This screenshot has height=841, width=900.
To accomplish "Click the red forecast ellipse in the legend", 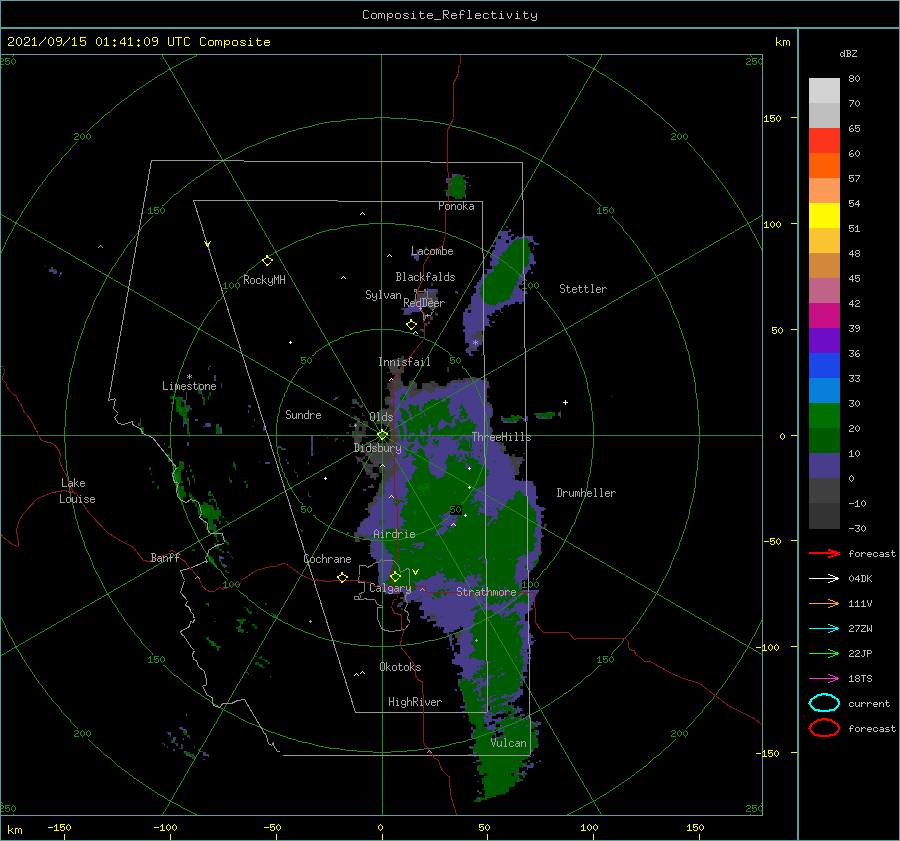I will pos(824,728).
